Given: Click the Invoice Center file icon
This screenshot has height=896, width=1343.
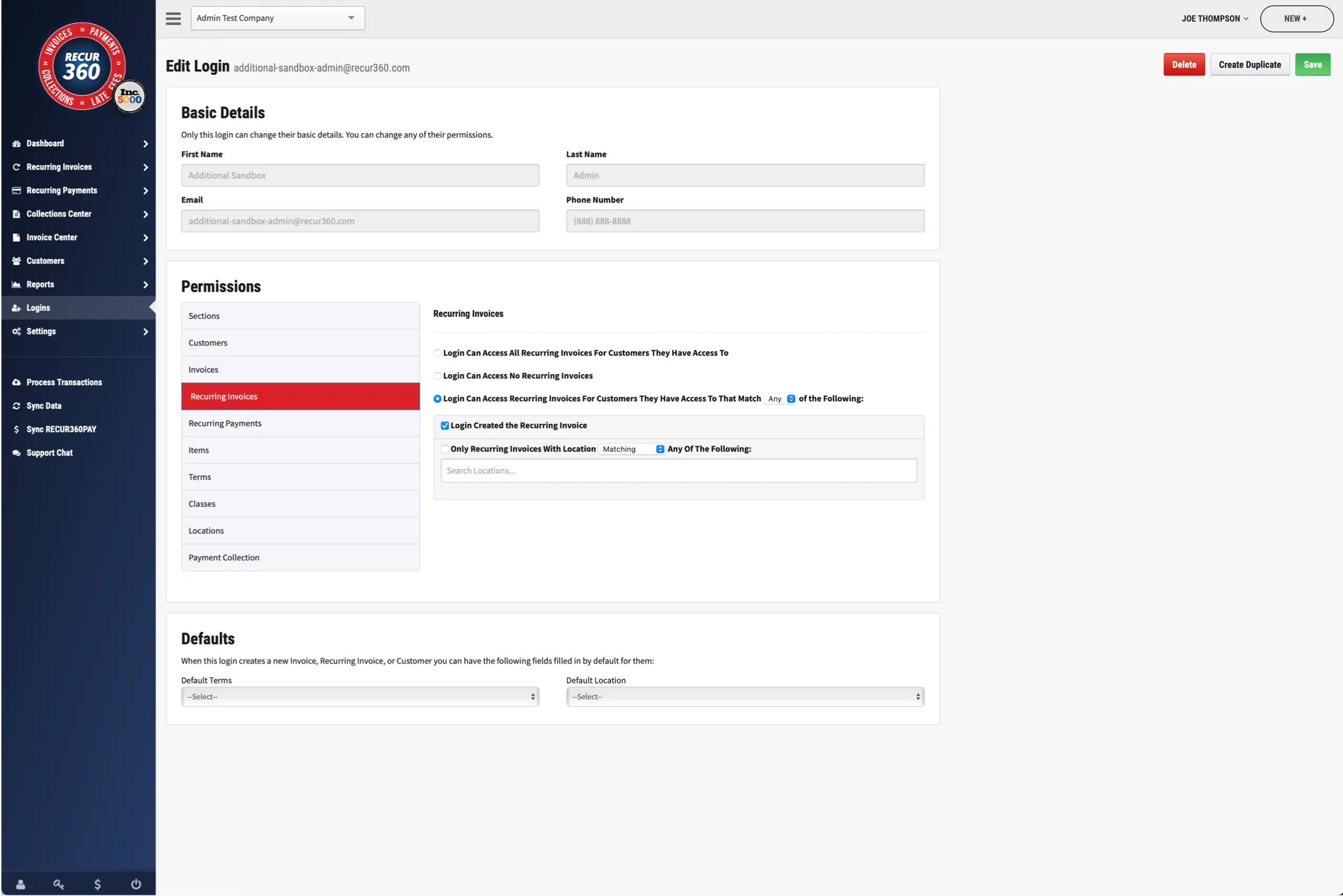Looking at the screenshot, I should point(16,237).
